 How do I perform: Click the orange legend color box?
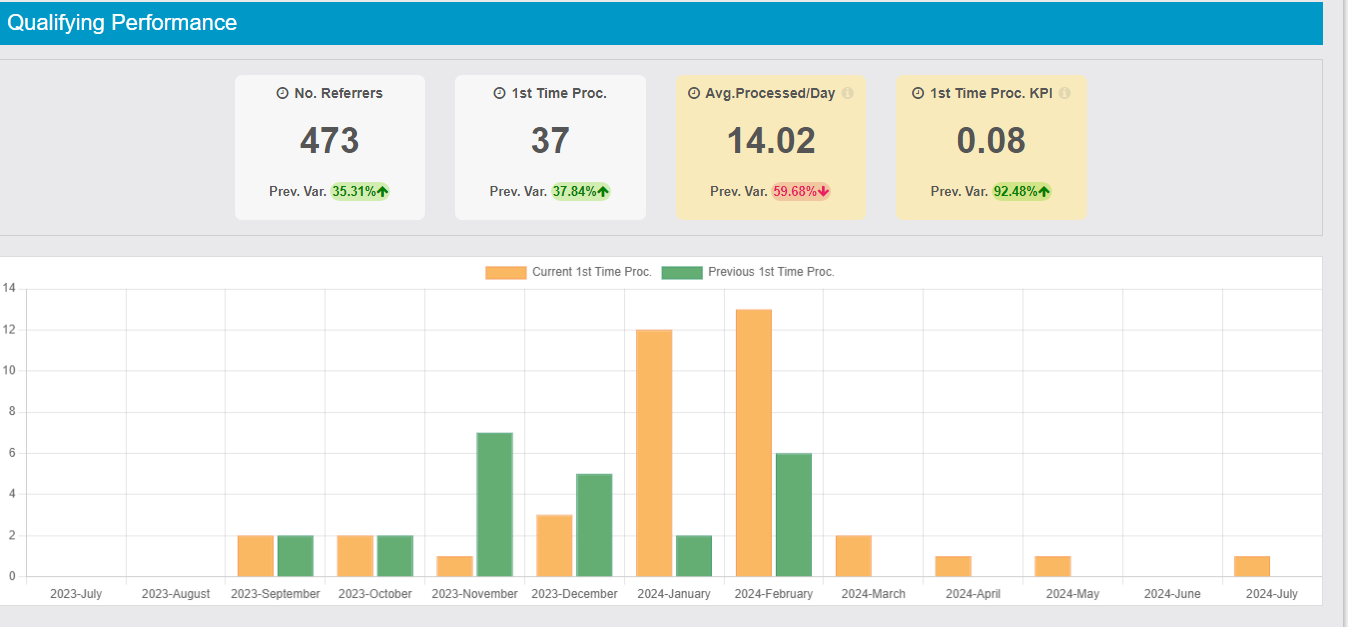click(x=505, y=272)
